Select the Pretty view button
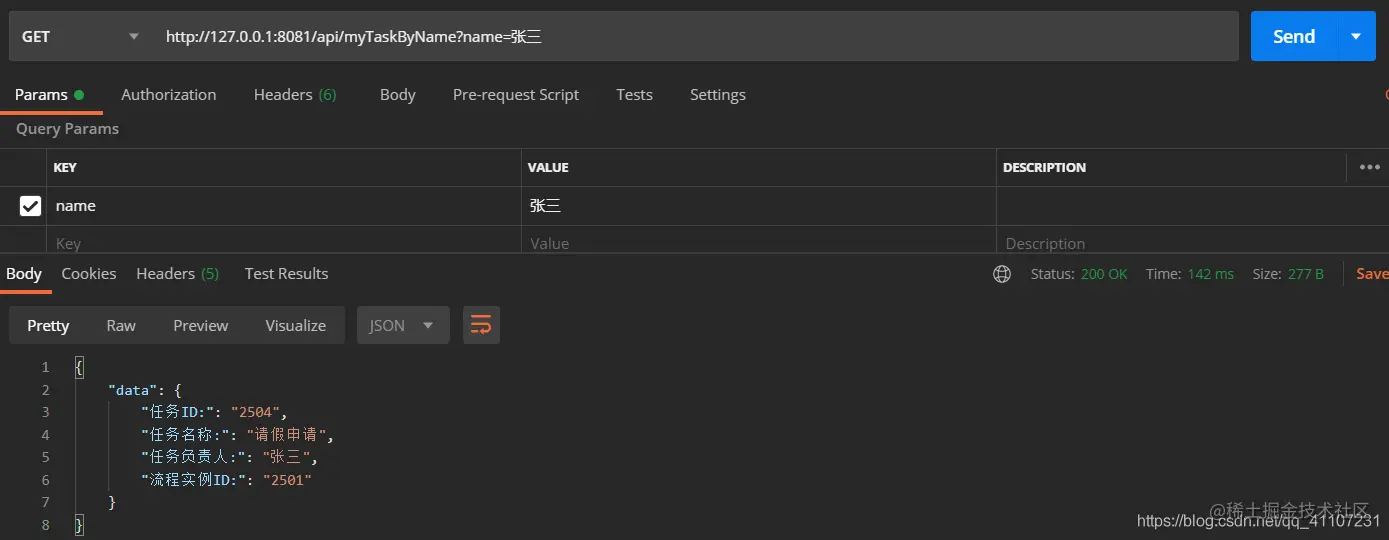Screen dimensions: 1389x540 (48, 325)
